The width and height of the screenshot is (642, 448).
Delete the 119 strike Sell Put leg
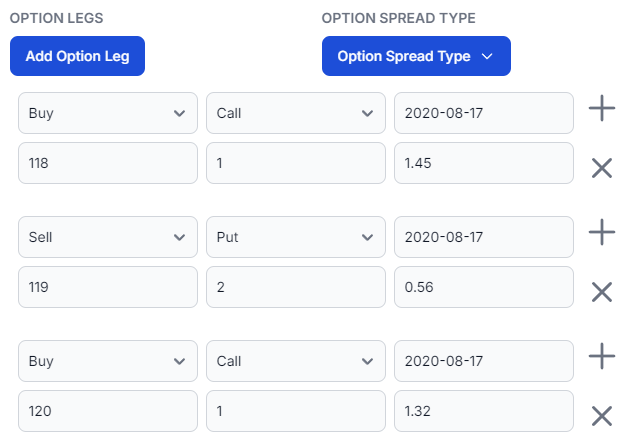click(601, 292)
